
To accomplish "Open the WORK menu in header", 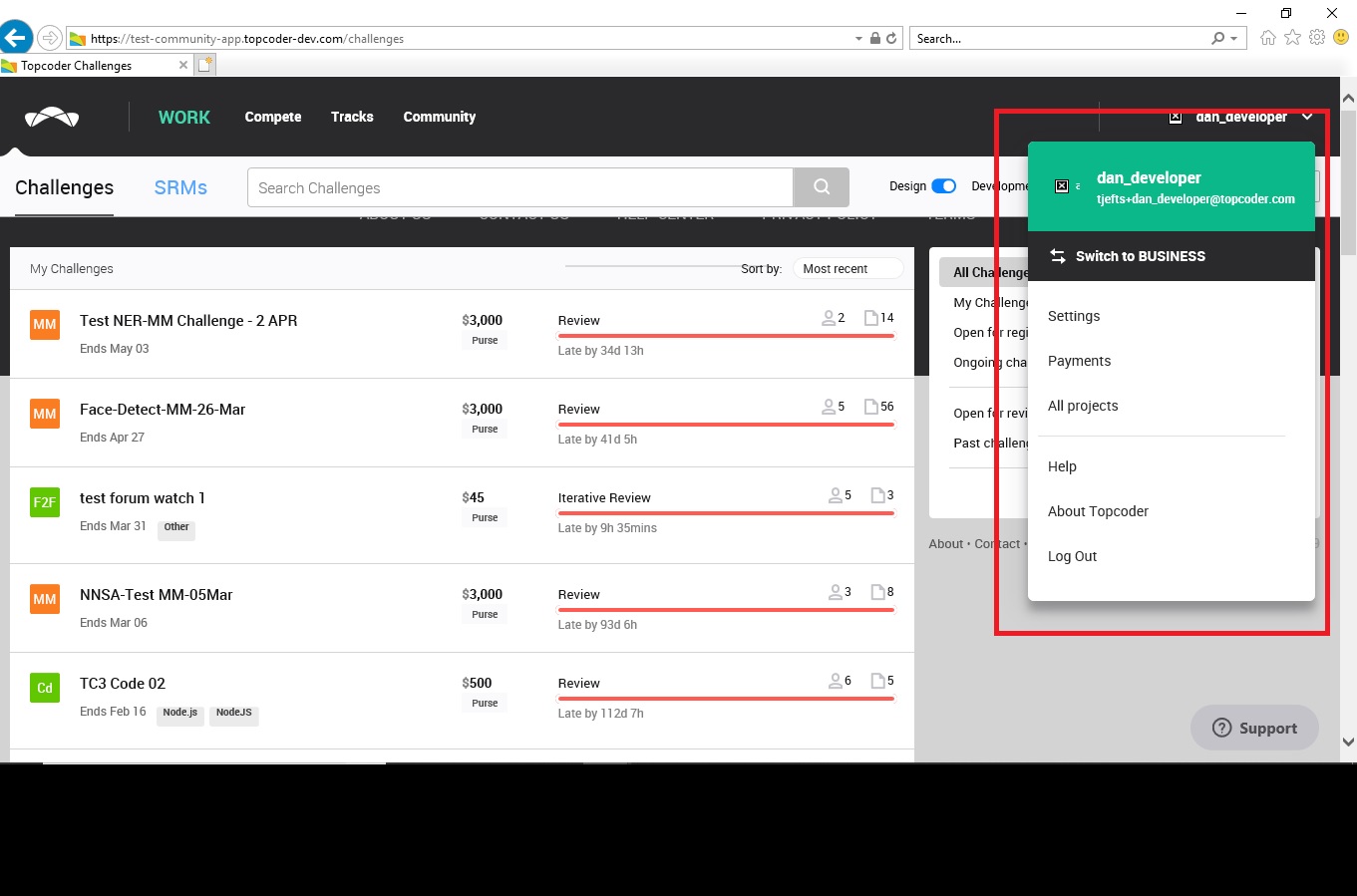I will point(184,117).
